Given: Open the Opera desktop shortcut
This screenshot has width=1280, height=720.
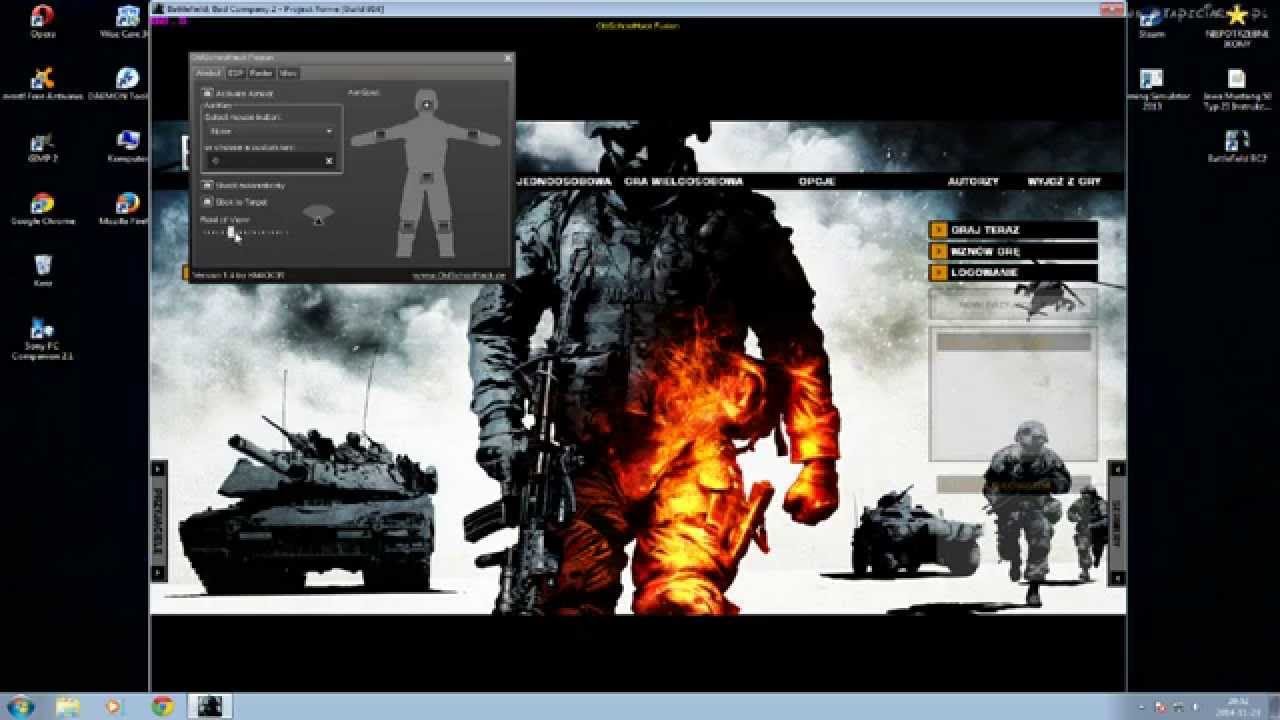Looking at the screenshot, I should 42,21.
